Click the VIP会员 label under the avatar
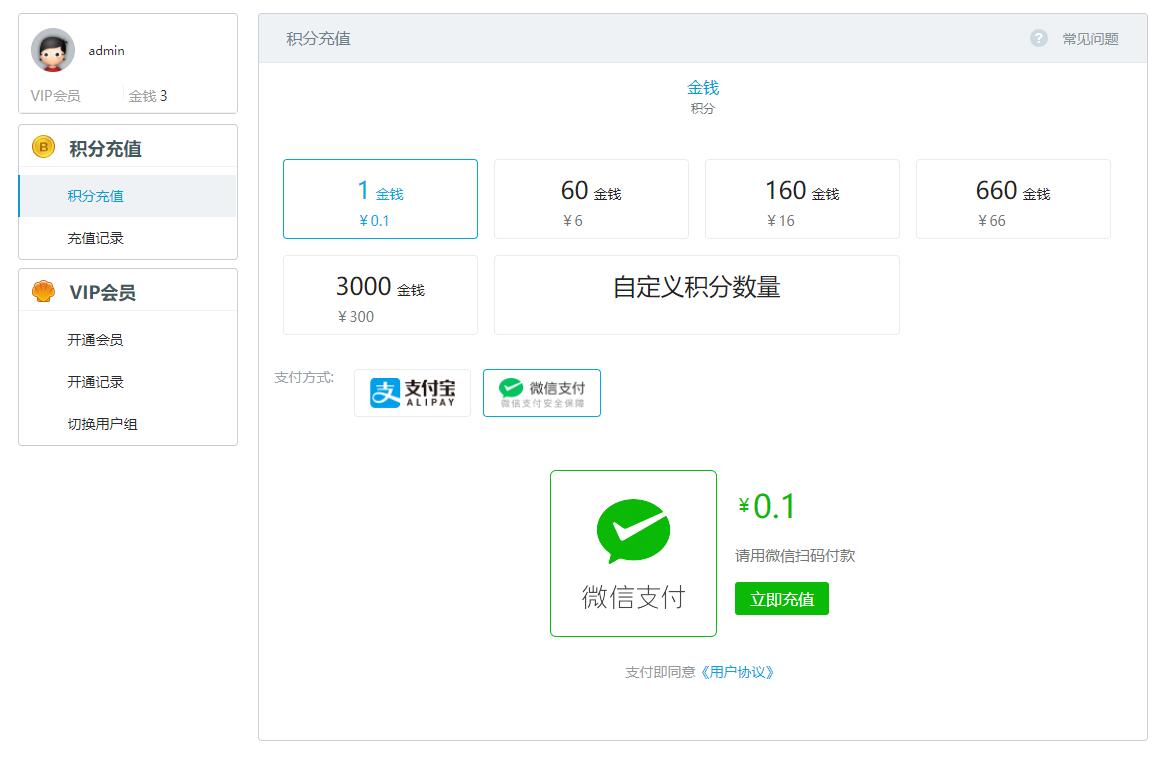Viewport: 1169px width, 758px height. [55, 96]
